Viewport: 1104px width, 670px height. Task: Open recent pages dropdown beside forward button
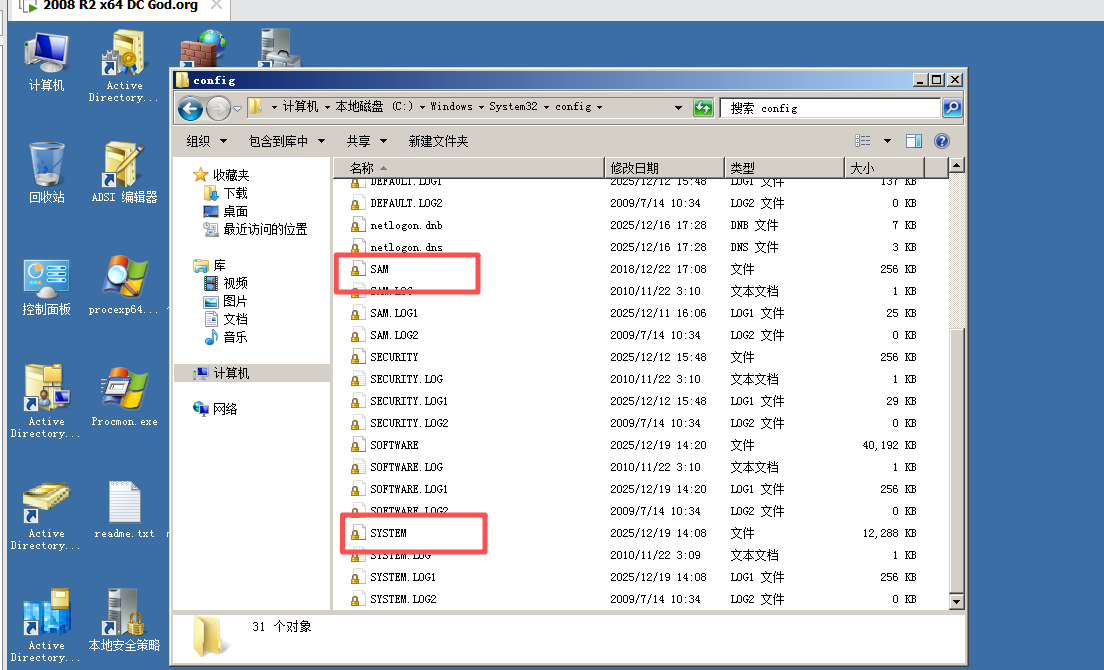coord(237,108)
